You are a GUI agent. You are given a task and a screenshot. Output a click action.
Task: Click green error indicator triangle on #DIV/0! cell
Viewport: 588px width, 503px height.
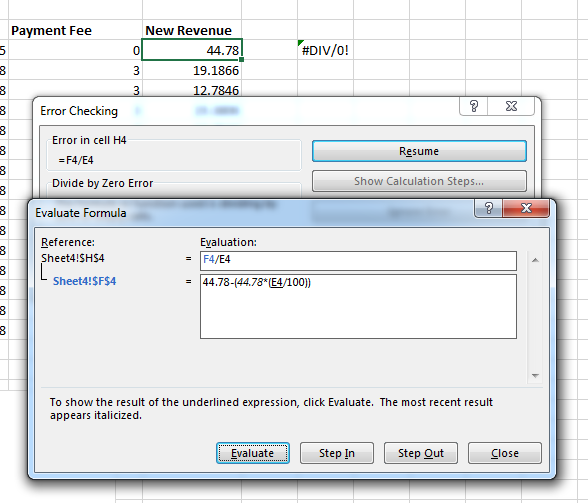pyautogui.click(x=300, y=43)
